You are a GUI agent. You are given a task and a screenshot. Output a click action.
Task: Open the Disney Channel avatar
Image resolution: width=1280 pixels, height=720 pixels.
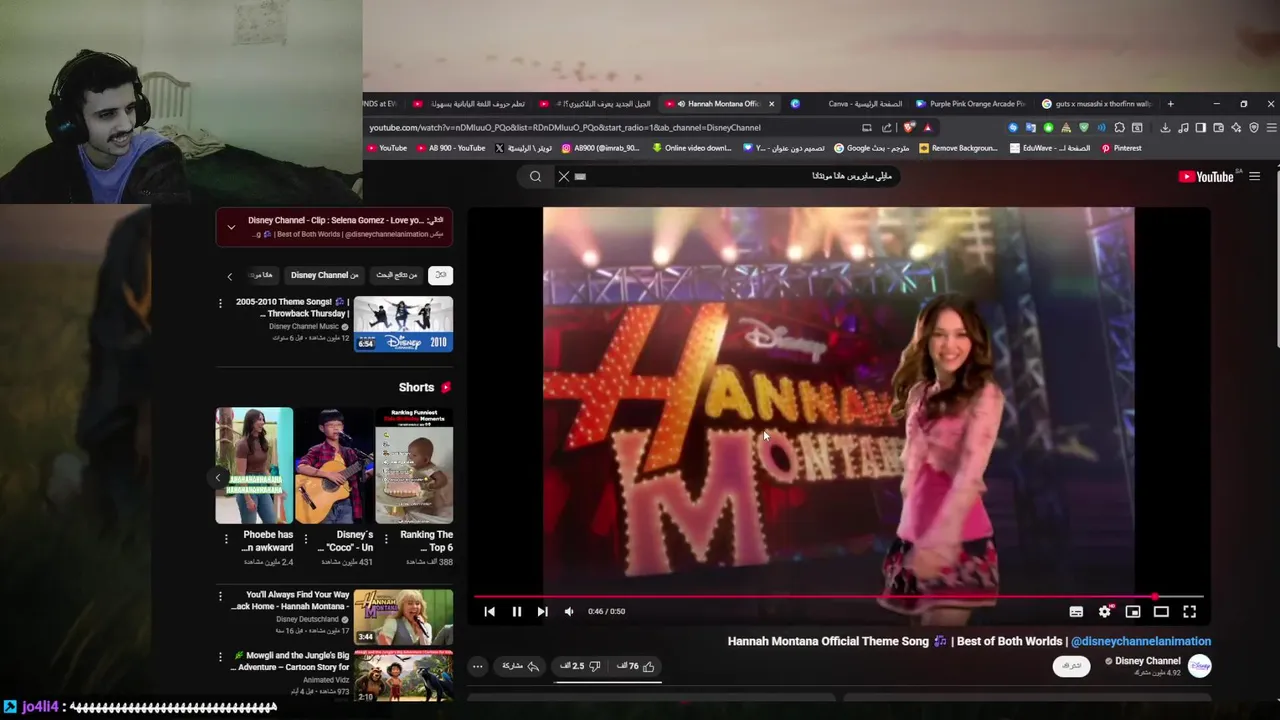point(1199,666)
